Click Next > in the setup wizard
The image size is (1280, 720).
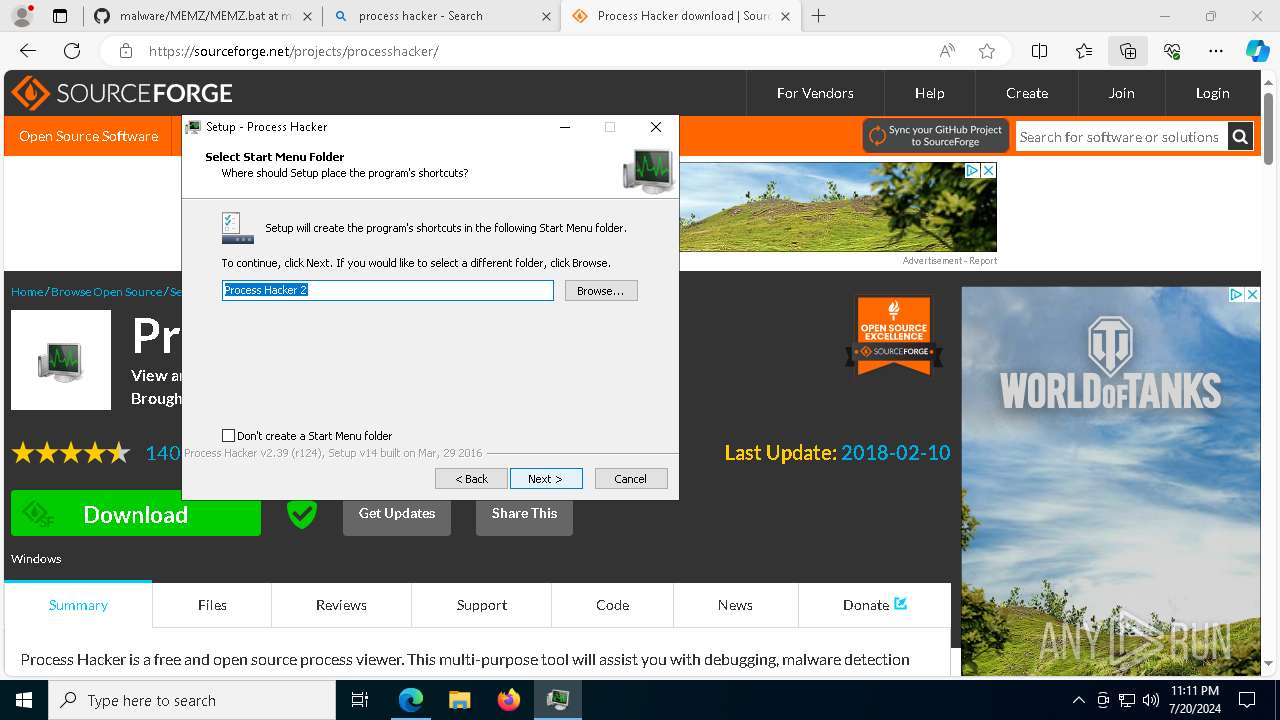(x=546, y=479)
